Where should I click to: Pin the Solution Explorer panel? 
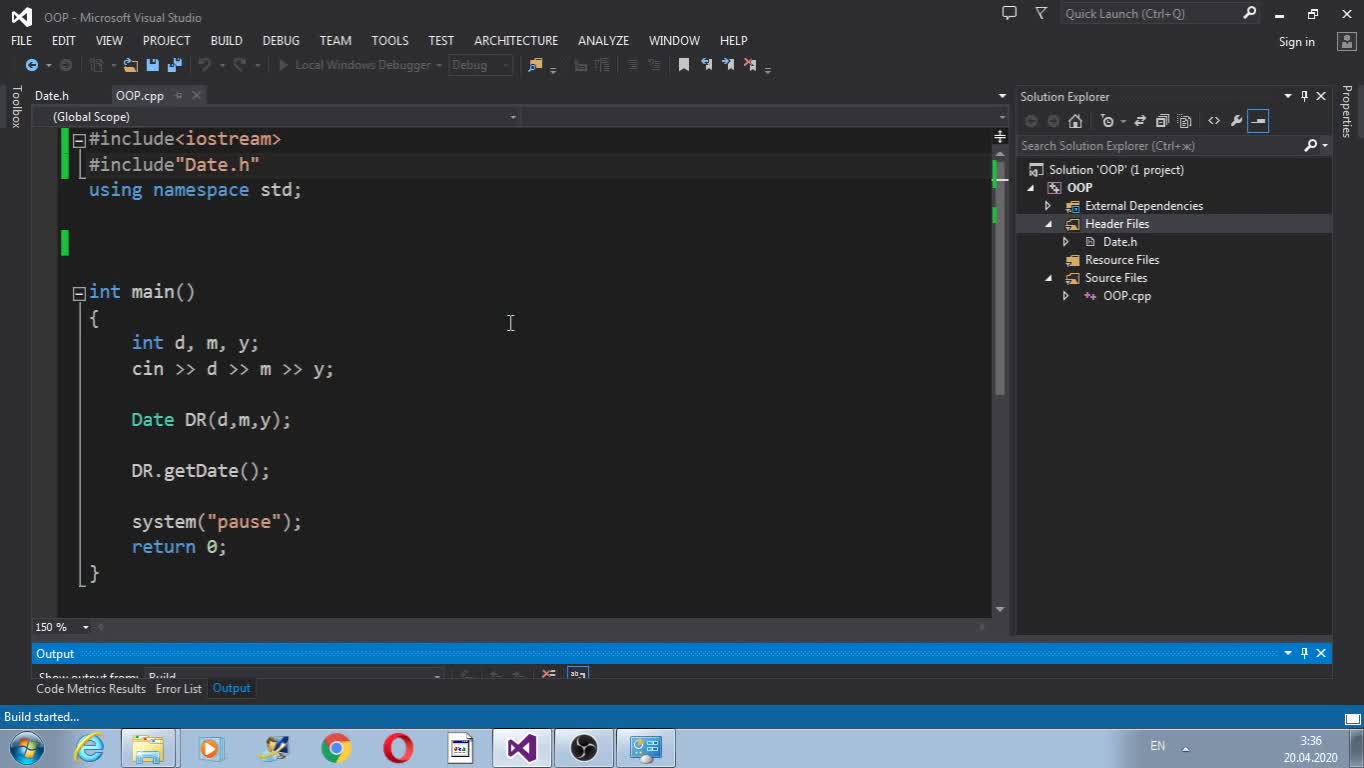[1304, 96]
